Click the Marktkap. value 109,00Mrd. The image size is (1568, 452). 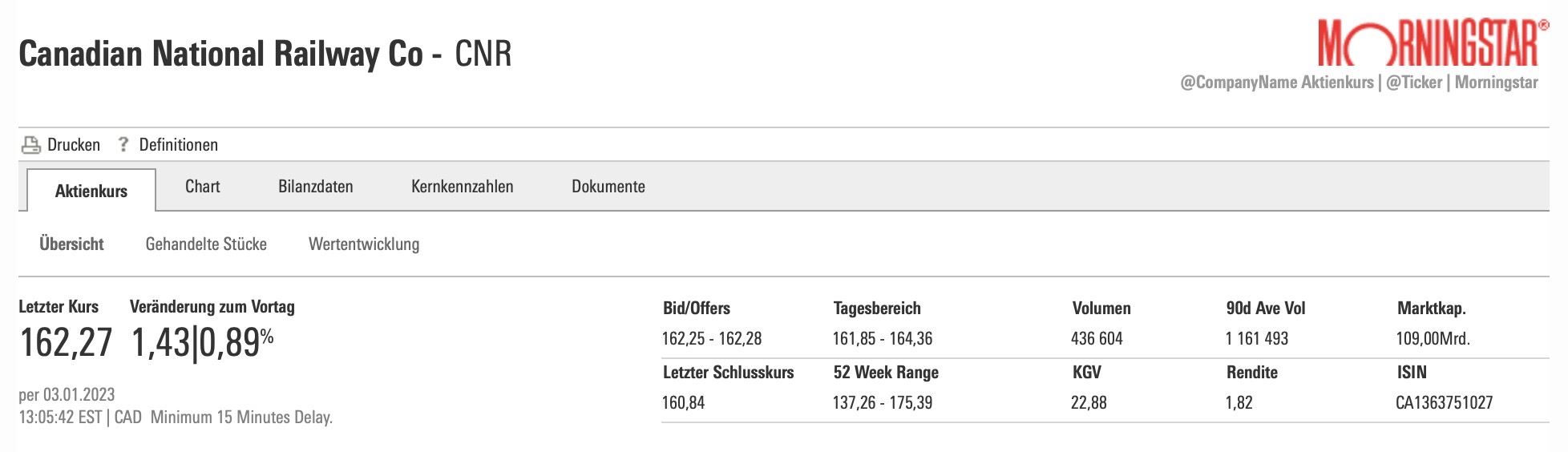pyautogui.click(x=1433, y=339)
